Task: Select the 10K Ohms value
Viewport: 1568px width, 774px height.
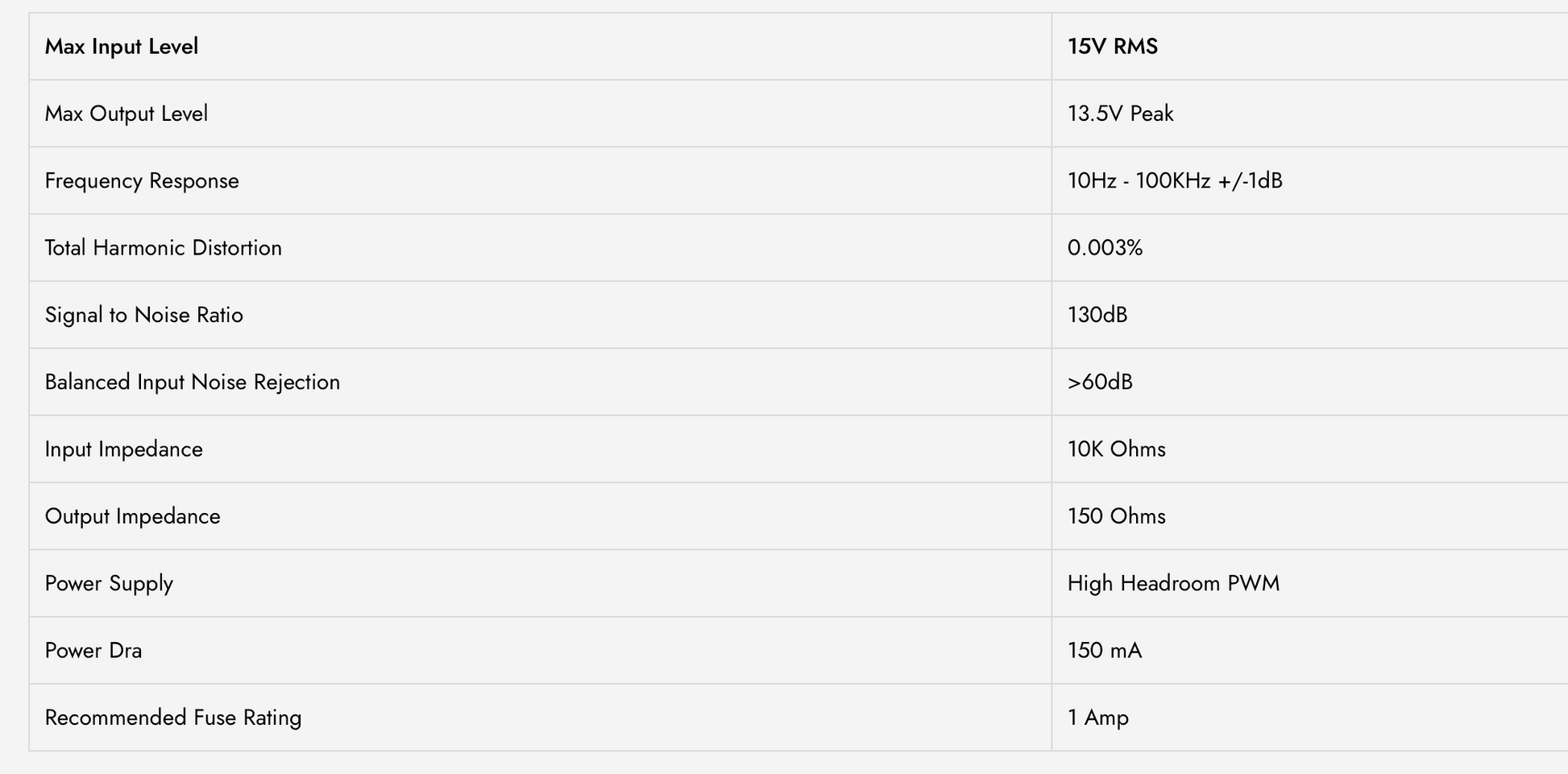Action: tap(1117, 449)
